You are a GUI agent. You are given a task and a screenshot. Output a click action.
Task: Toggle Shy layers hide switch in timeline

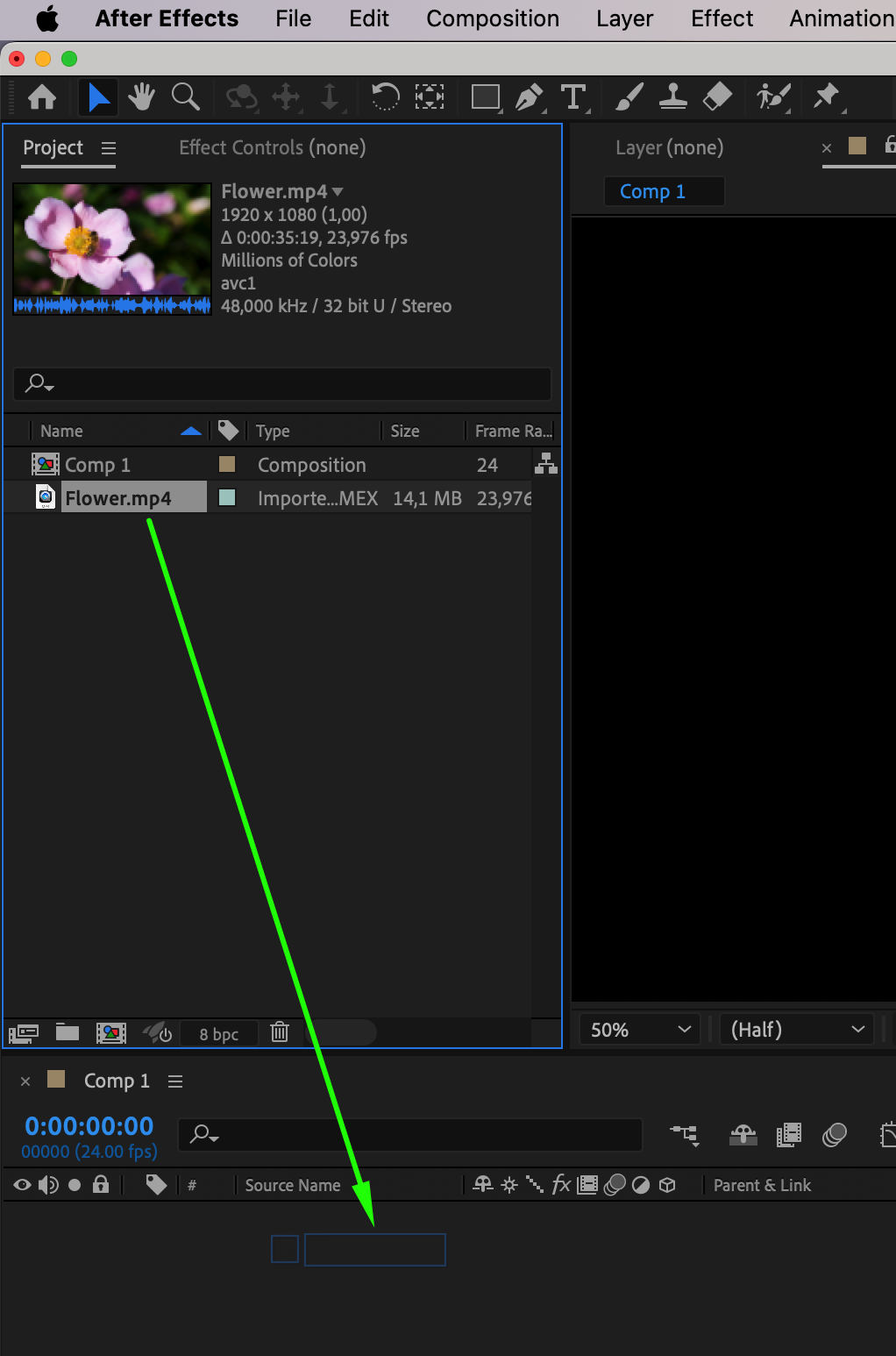[x=743, y=1135]
